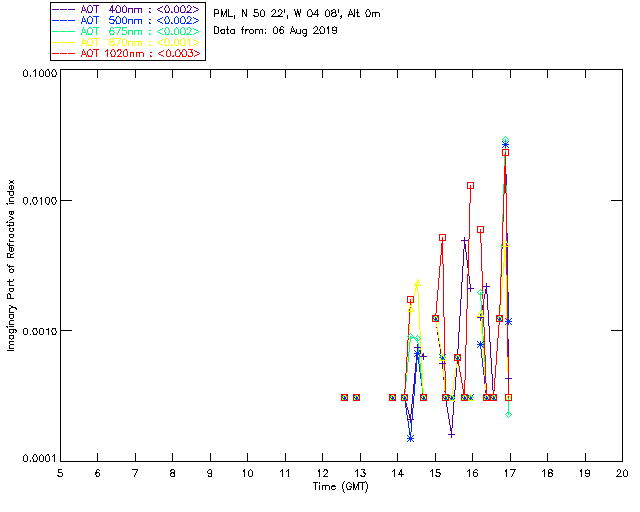Click the purple plus peak before 16 hours
Image resolution: width=640 pixels, height=512 pixels.
(x=464, y=240)
